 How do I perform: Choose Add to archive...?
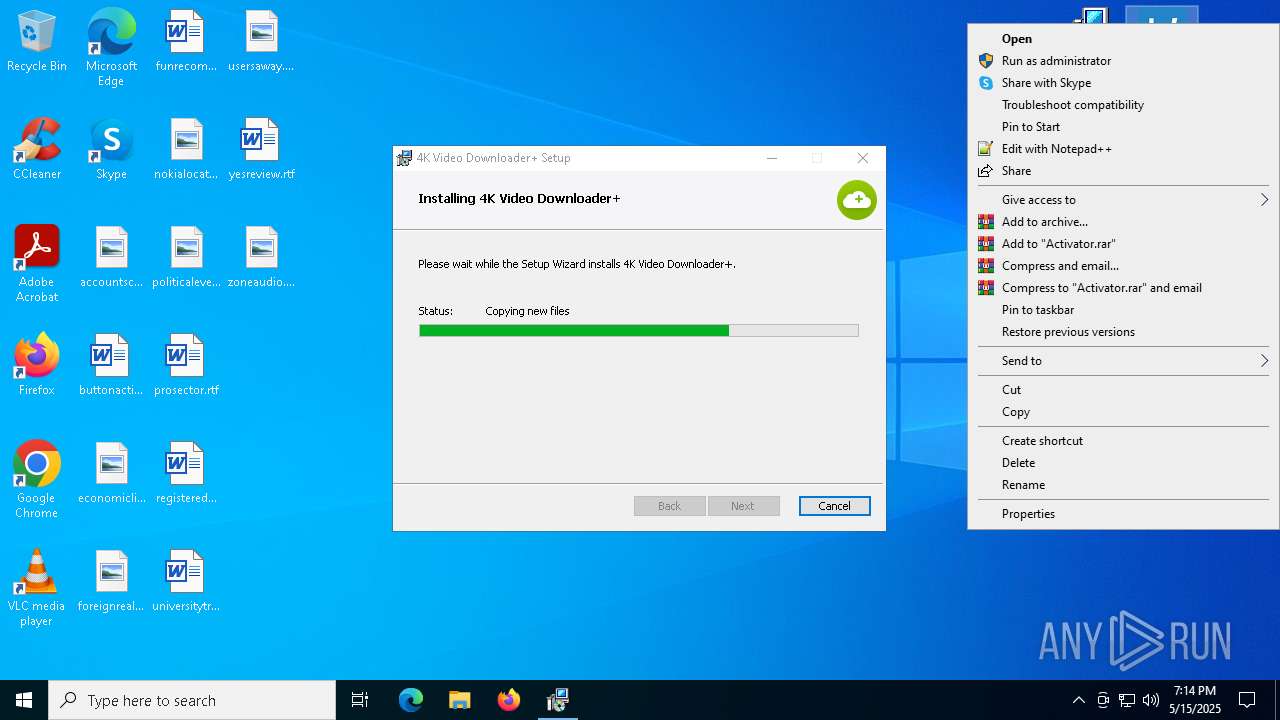(1123, 222)
